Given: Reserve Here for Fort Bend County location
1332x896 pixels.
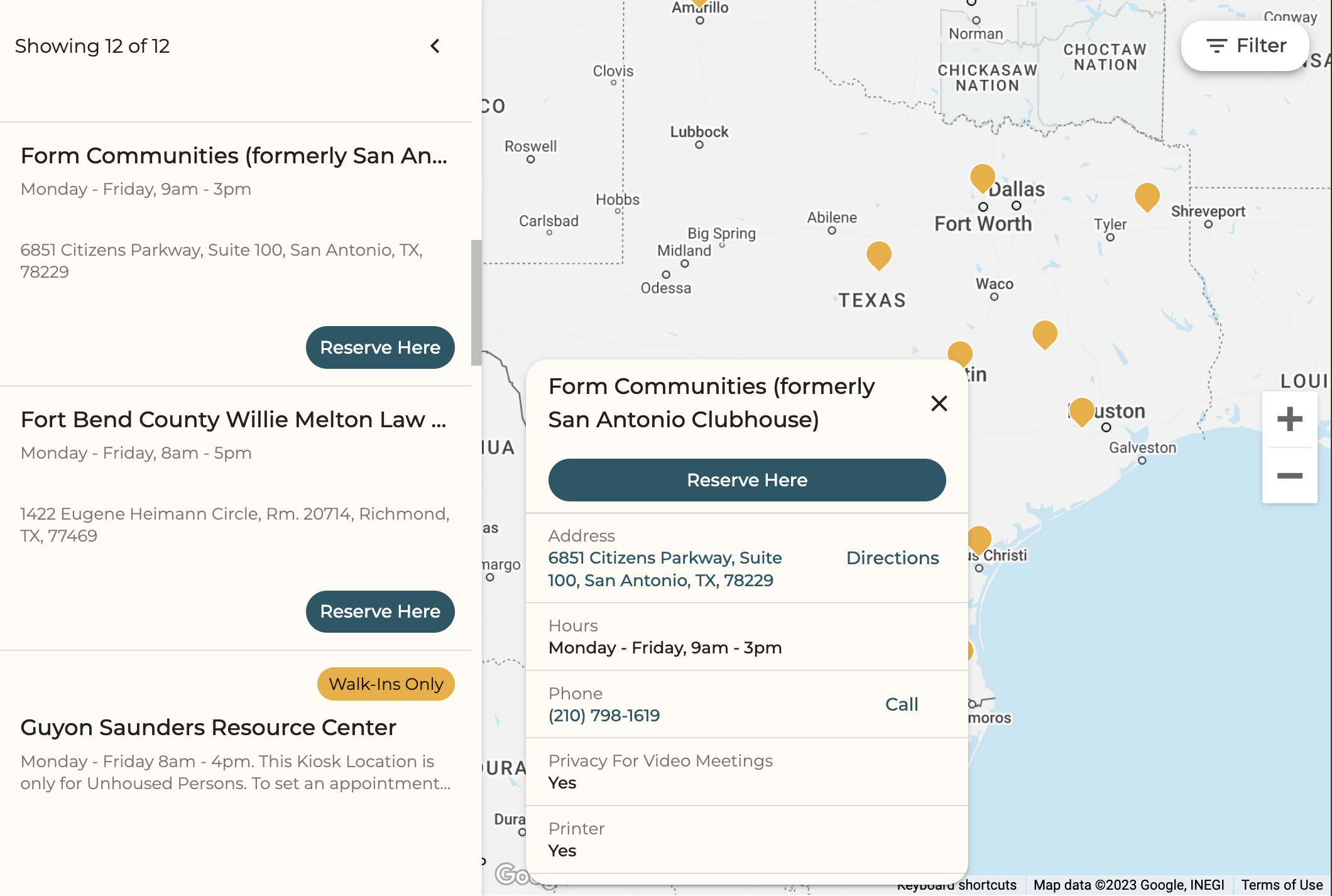Looking at the screenshot, I should (x=380, y=611).
